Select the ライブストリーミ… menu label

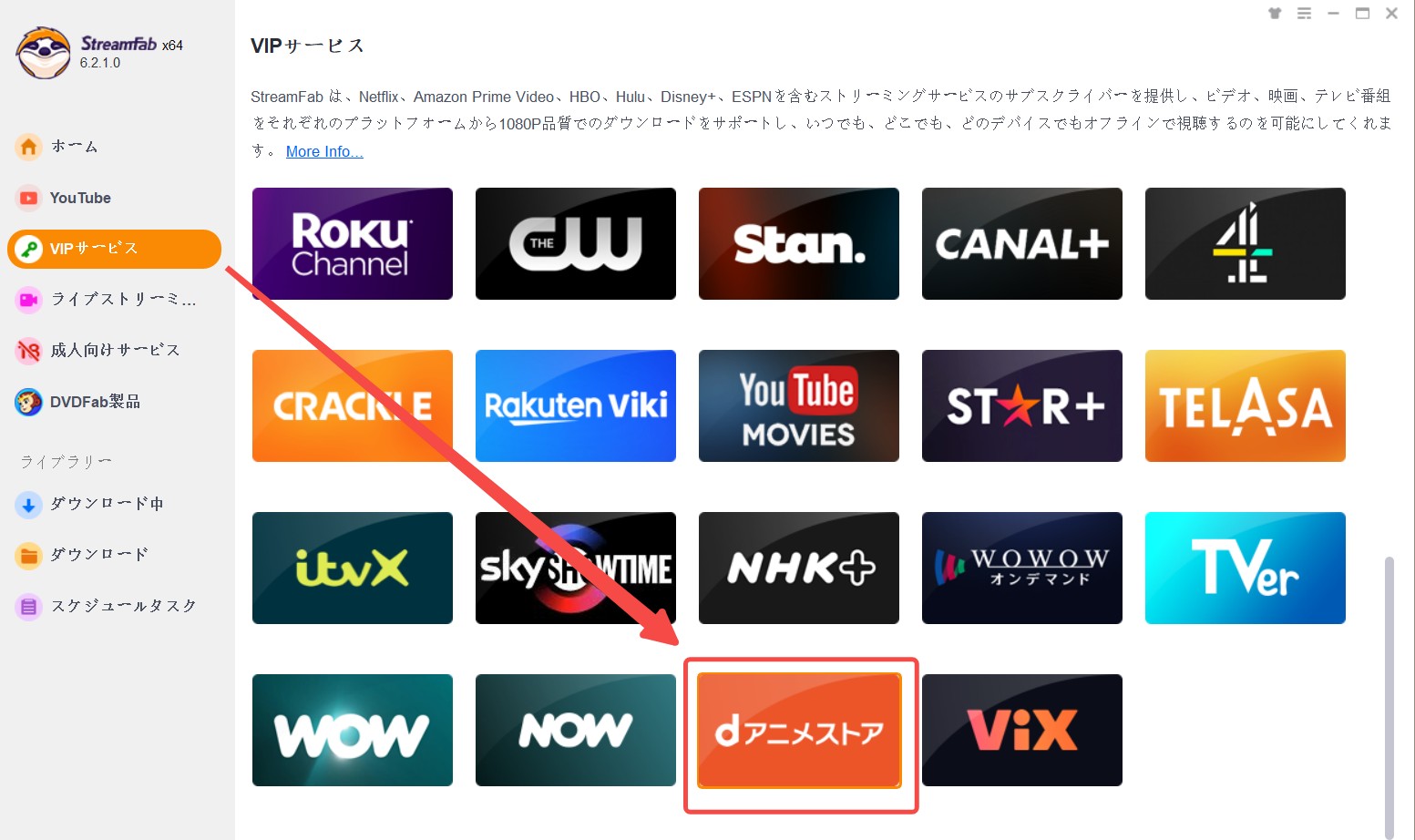click(x=123, y=300)
